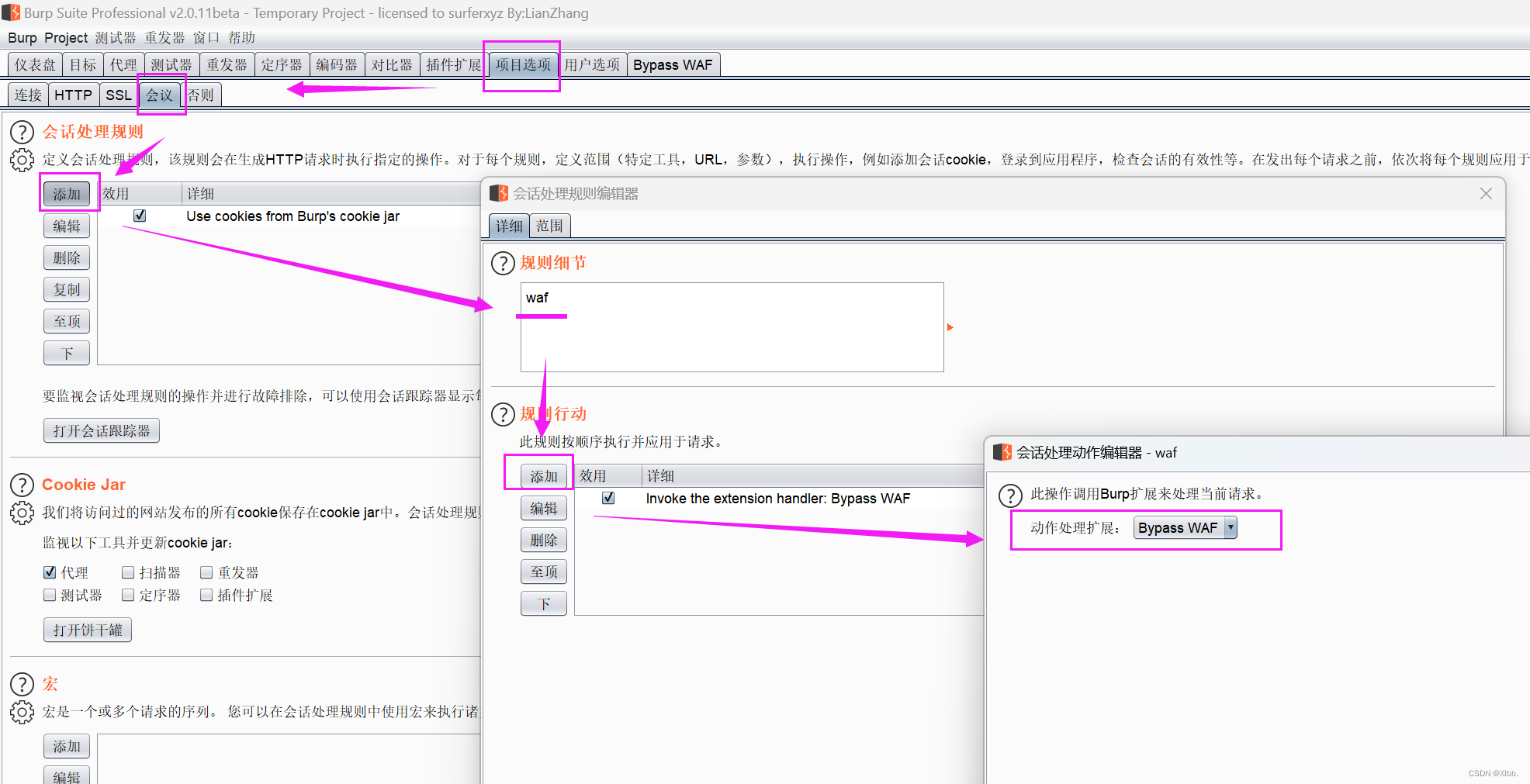This screenshot has height=784, width=1530.
Task: Open help icon beside Cookie Jar
Action: [x=22, y=485]
